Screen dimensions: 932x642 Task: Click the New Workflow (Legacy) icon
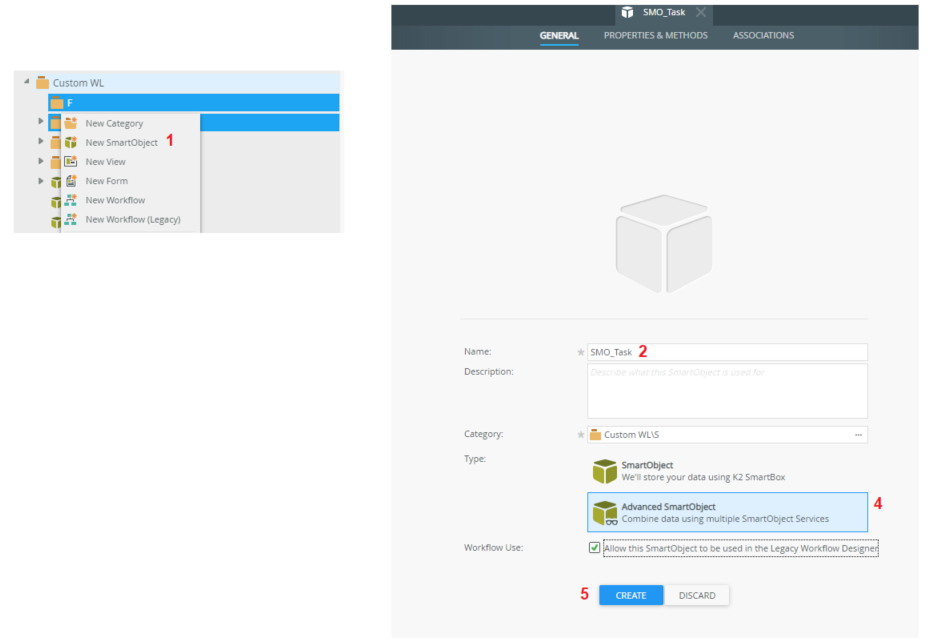click(x=70, y=220)
